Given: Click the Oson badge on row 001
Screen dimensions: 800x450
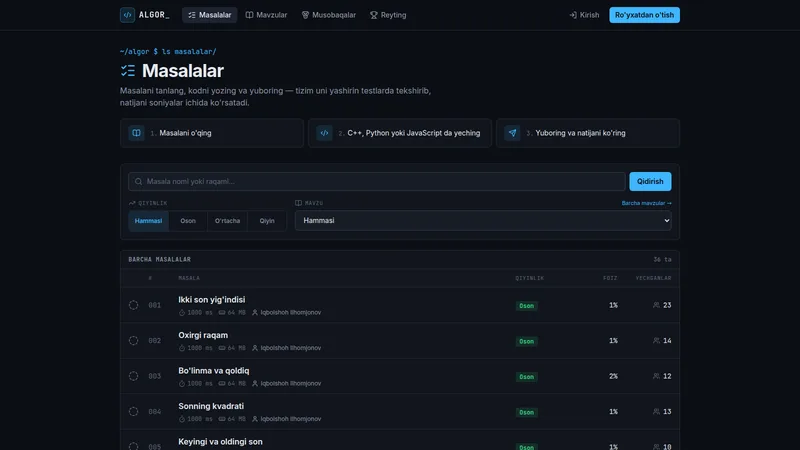Looking at the screenshot, I should pos(526,306).
